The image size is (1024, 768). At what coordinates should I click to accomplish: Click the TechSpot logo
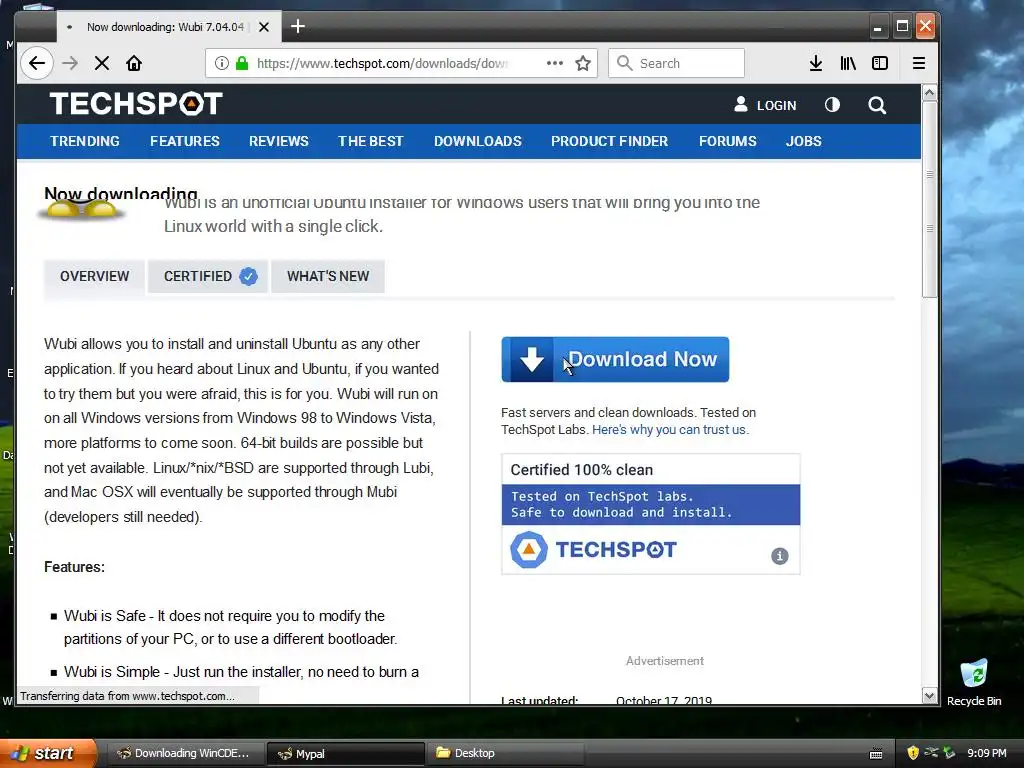(136, 104)
